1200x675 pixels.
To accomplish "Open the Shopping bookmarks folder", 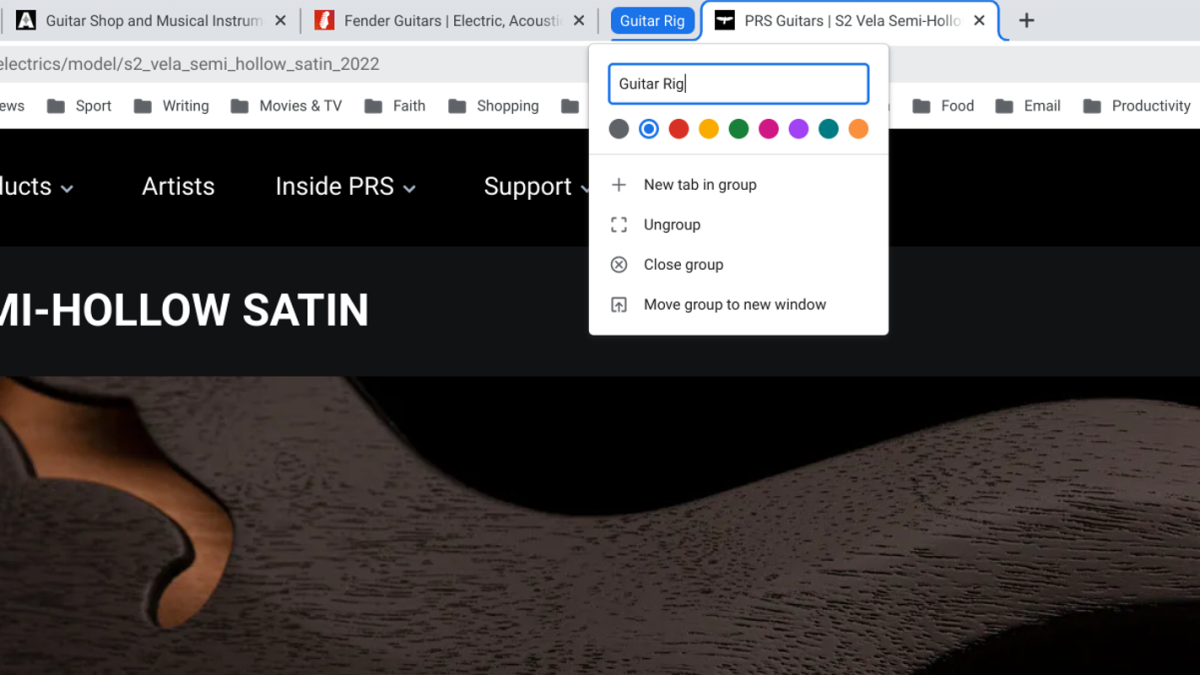I will tap(493, 106).
